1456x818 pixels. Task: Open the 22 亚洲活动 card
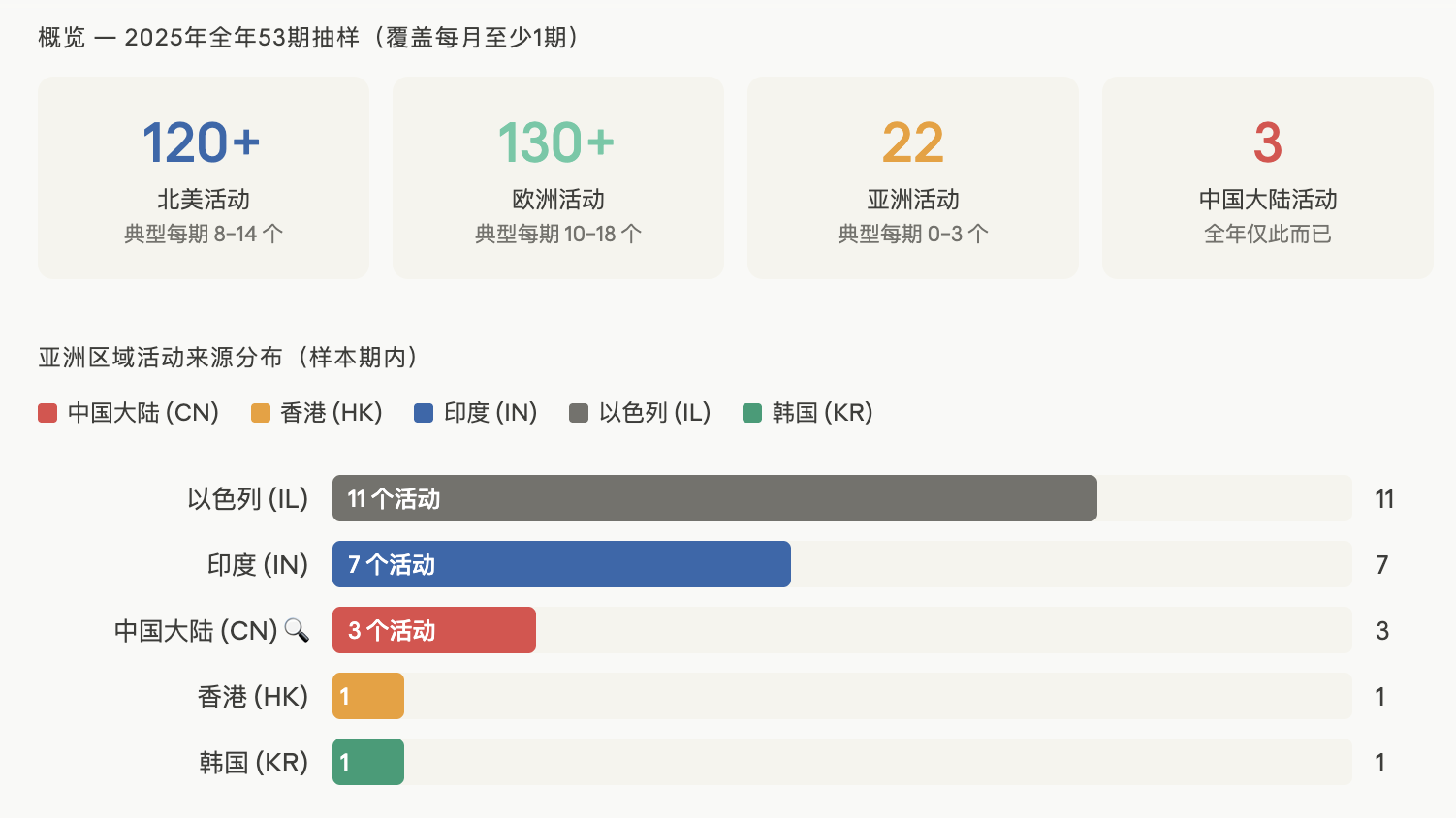click(913, 177)
